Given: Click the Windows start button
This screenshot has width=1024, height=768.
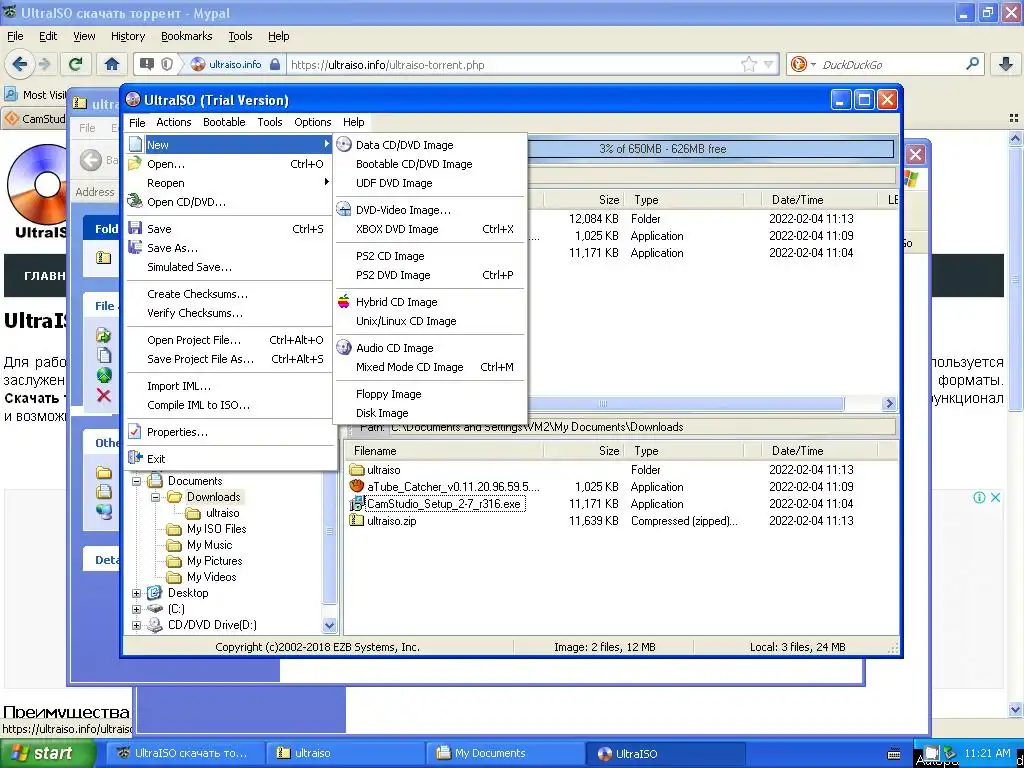Looking at the screenshot, I should tap(48, 753).
